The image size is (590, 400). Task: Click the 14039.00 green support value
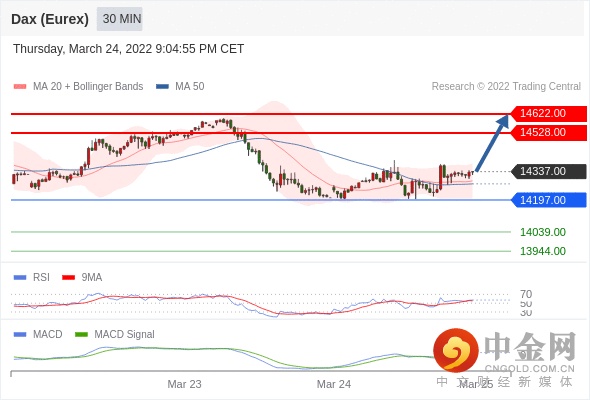click(x=543, y=232)
